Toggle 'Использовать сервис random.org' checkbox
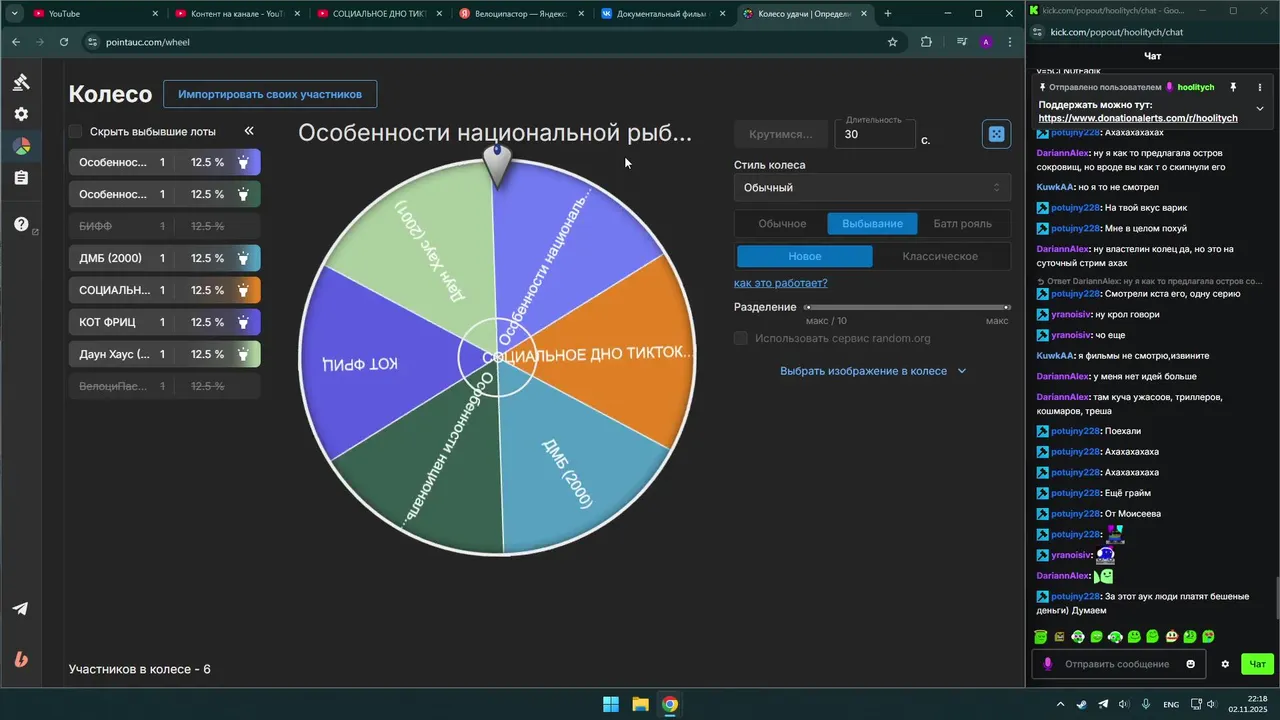The height and width of the screenshot is (720, 1280). [x=741, y=338]
